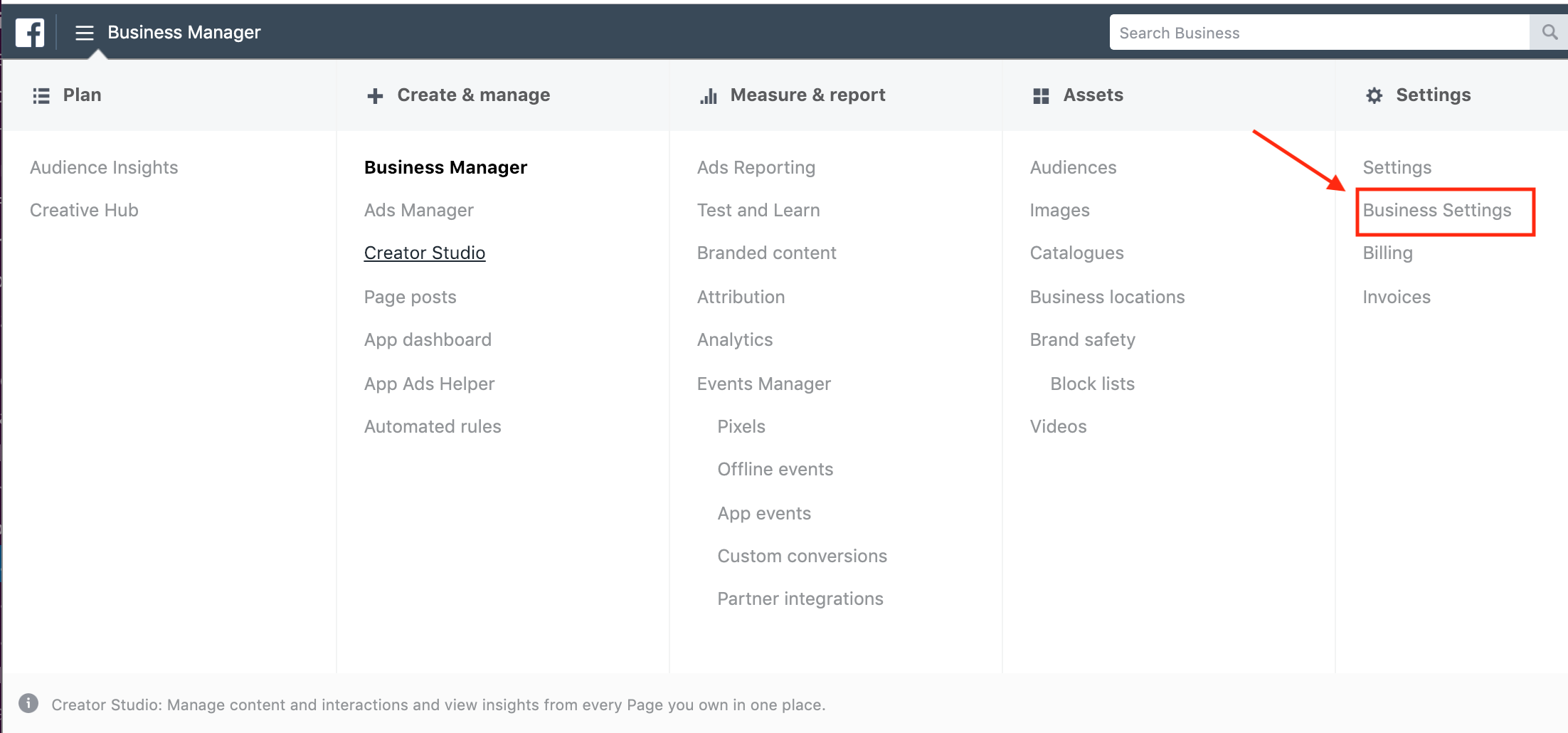Open Creator Studio
The image size is (1568, 733).
(x=425, y=253)
